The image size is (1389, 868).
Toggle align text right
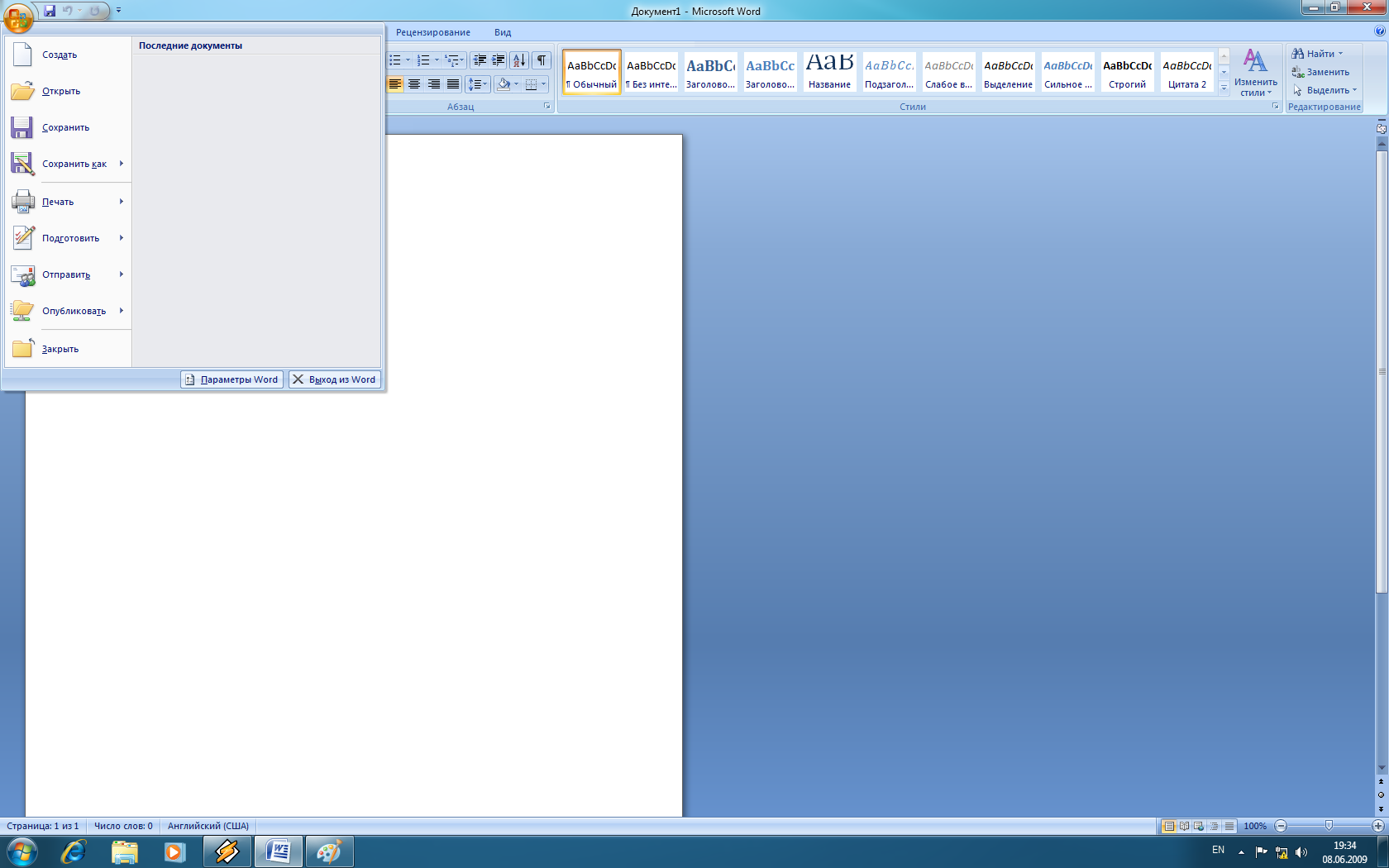click(x=433, y=84)
